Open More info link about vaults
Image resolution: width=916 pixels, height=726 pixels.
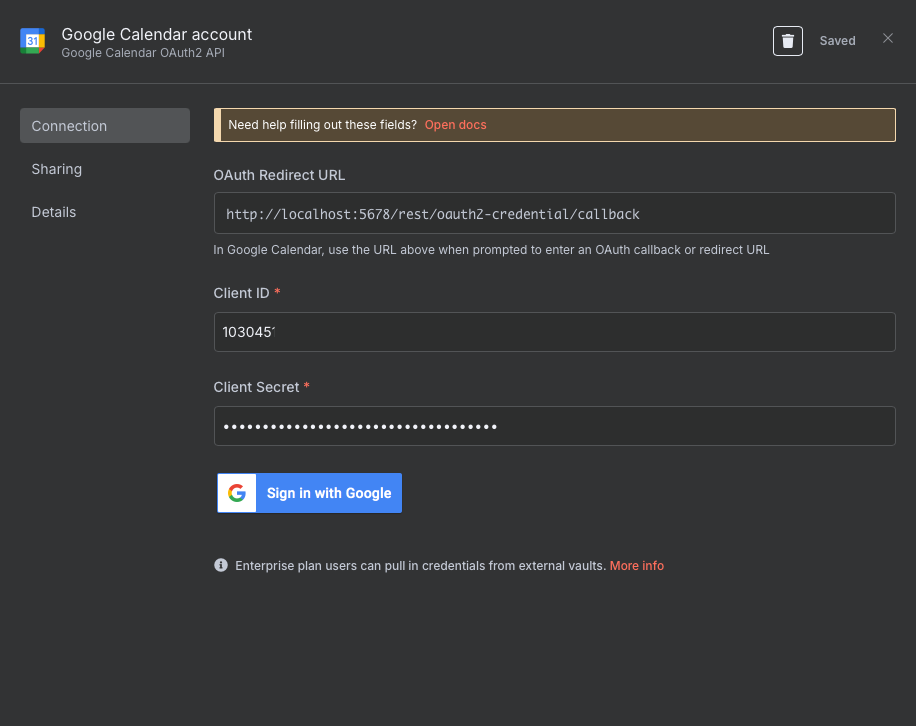click(x=636, y=565)
